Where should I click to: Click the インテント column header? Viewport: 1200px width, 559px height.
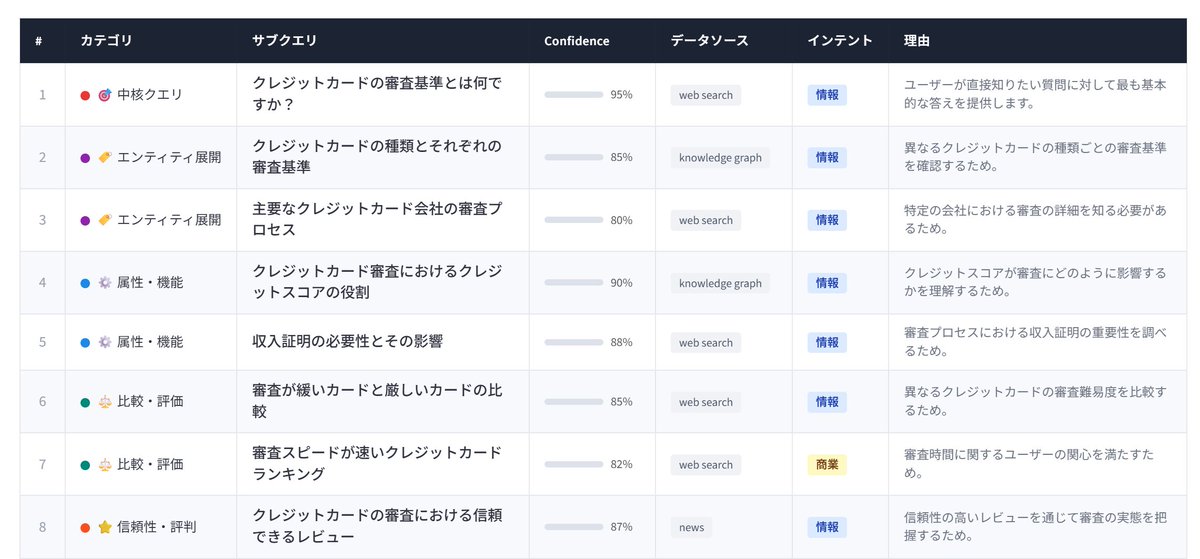point(840,41)
